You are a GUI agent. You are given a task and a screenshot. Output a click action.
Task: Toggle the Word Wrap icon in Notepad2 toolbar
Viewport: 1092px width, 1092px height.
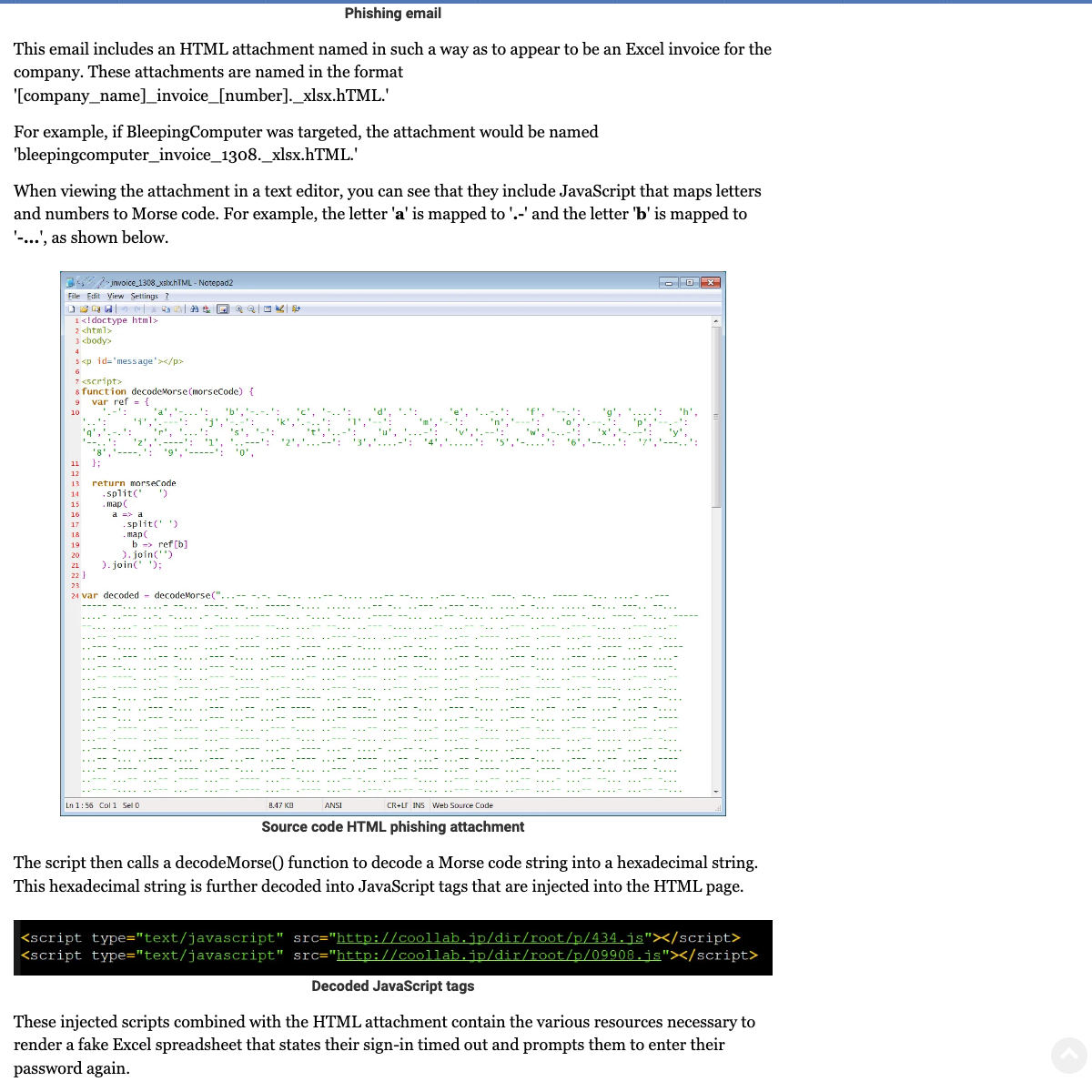coord(223,308)
